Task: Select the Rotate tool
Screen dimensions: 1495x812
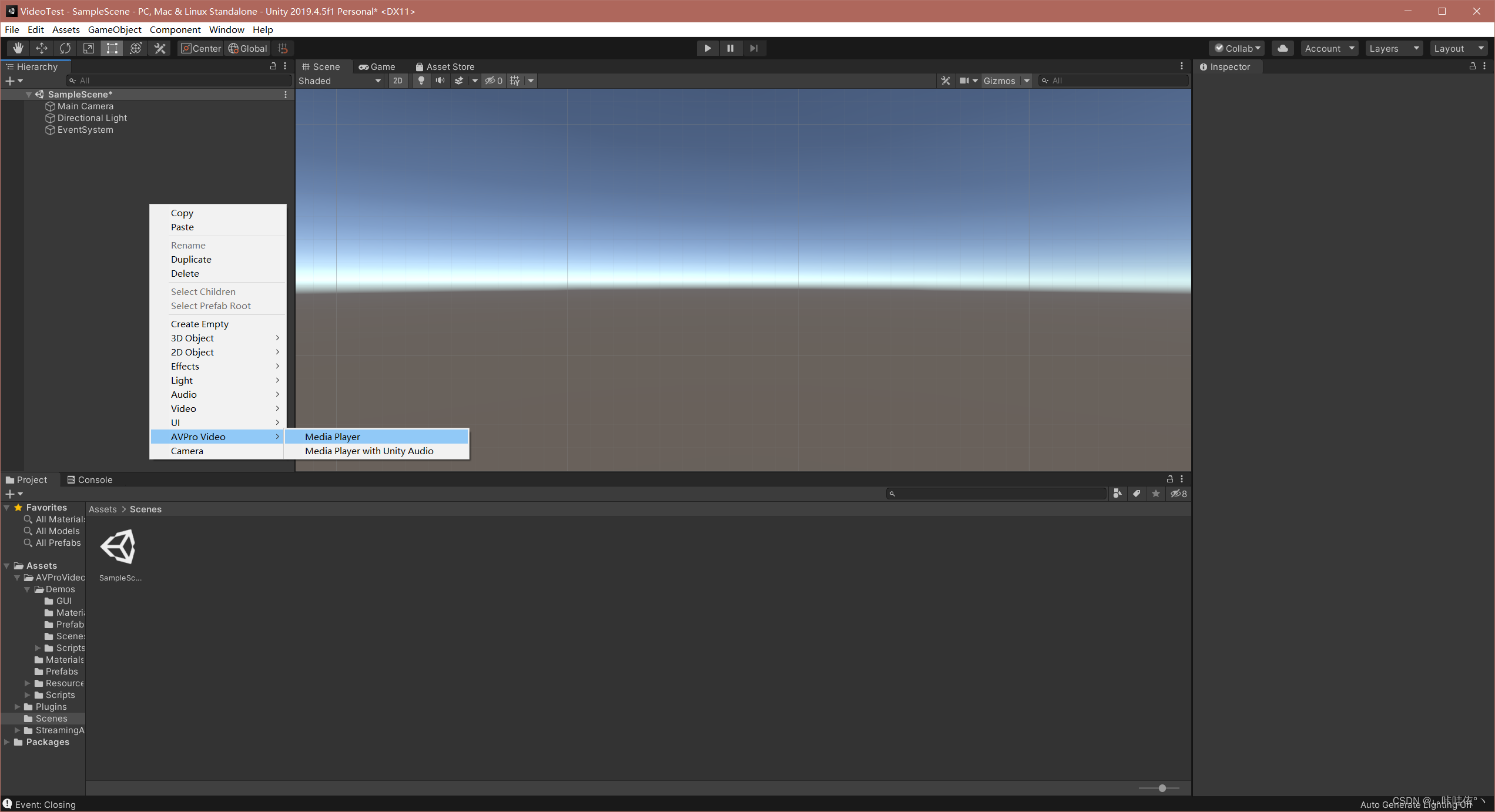Action: pyautogui.click(x=65, y=48)
